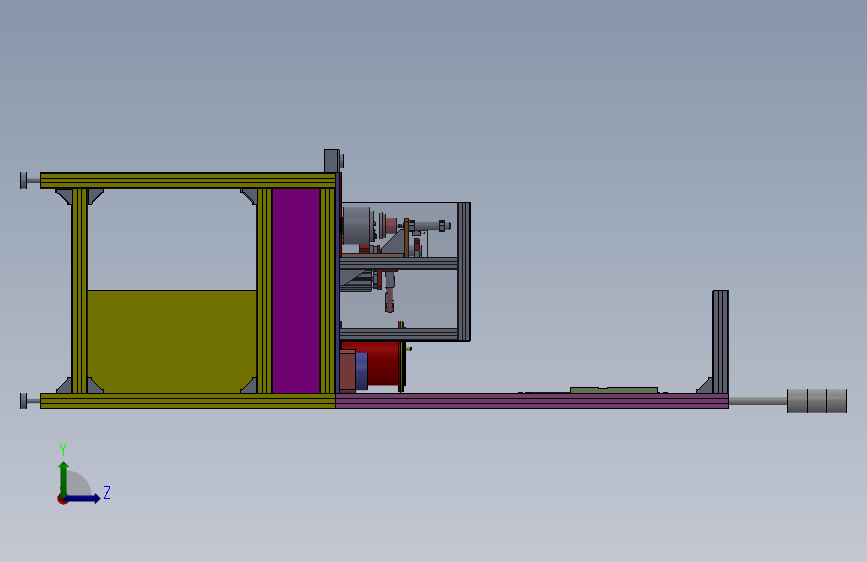Click the blue Z axis arrow of the triad
This screenshot has width=867, height=562.
pyautogui.click(x=83, y=498)
